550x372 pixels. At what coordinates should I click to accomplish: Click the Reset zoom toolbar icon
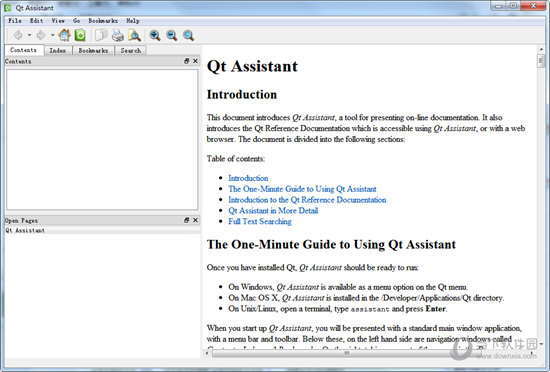coord(188,35)
